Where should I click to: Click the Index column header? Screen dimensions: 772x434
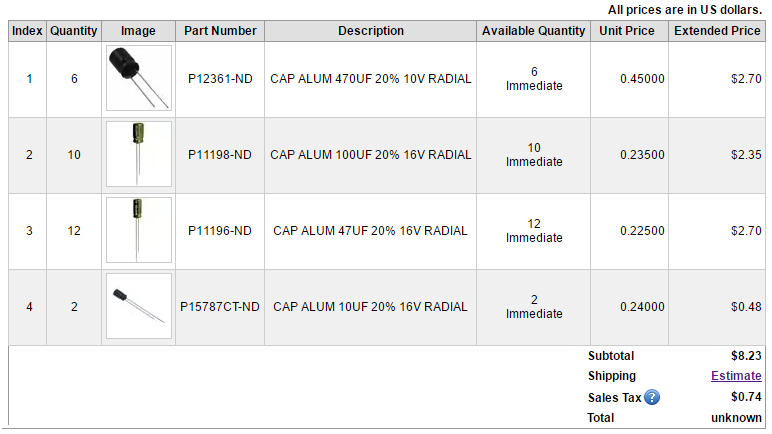pos(28,31)
